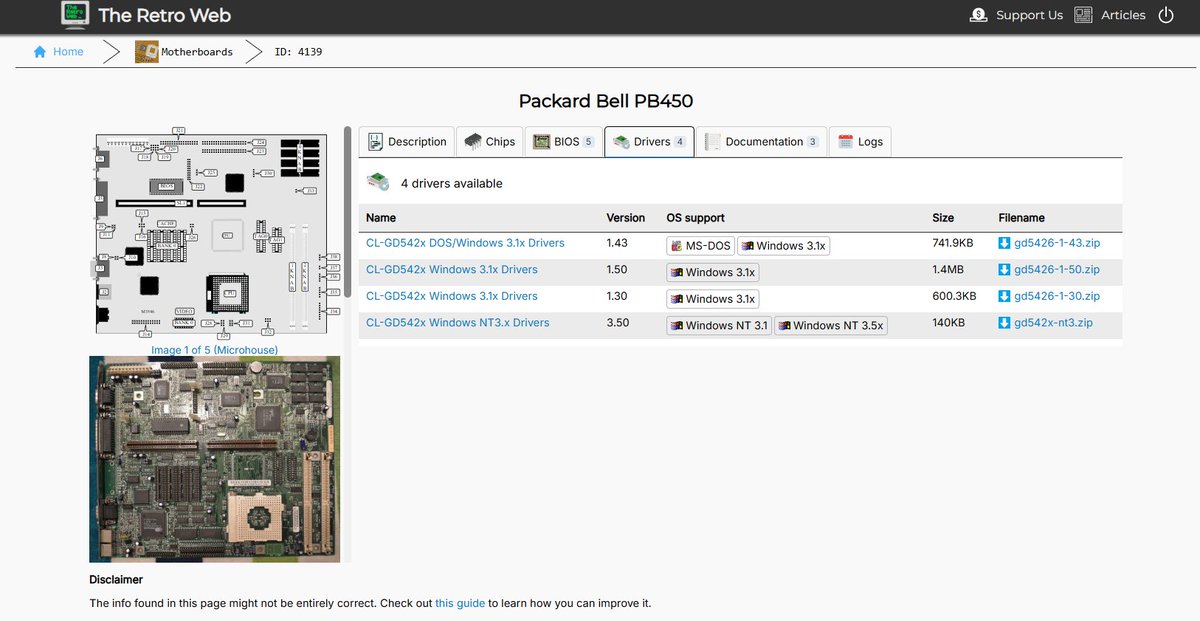Viewport: 1200px width, 621px height.
Task: Switch to the Chips tab
Action: (489, 142)
